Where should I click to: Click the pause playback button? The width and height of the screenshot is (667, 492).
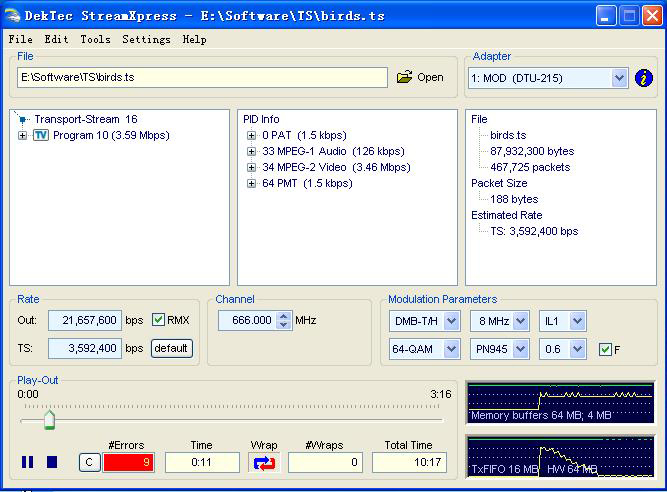pos(28,462)
